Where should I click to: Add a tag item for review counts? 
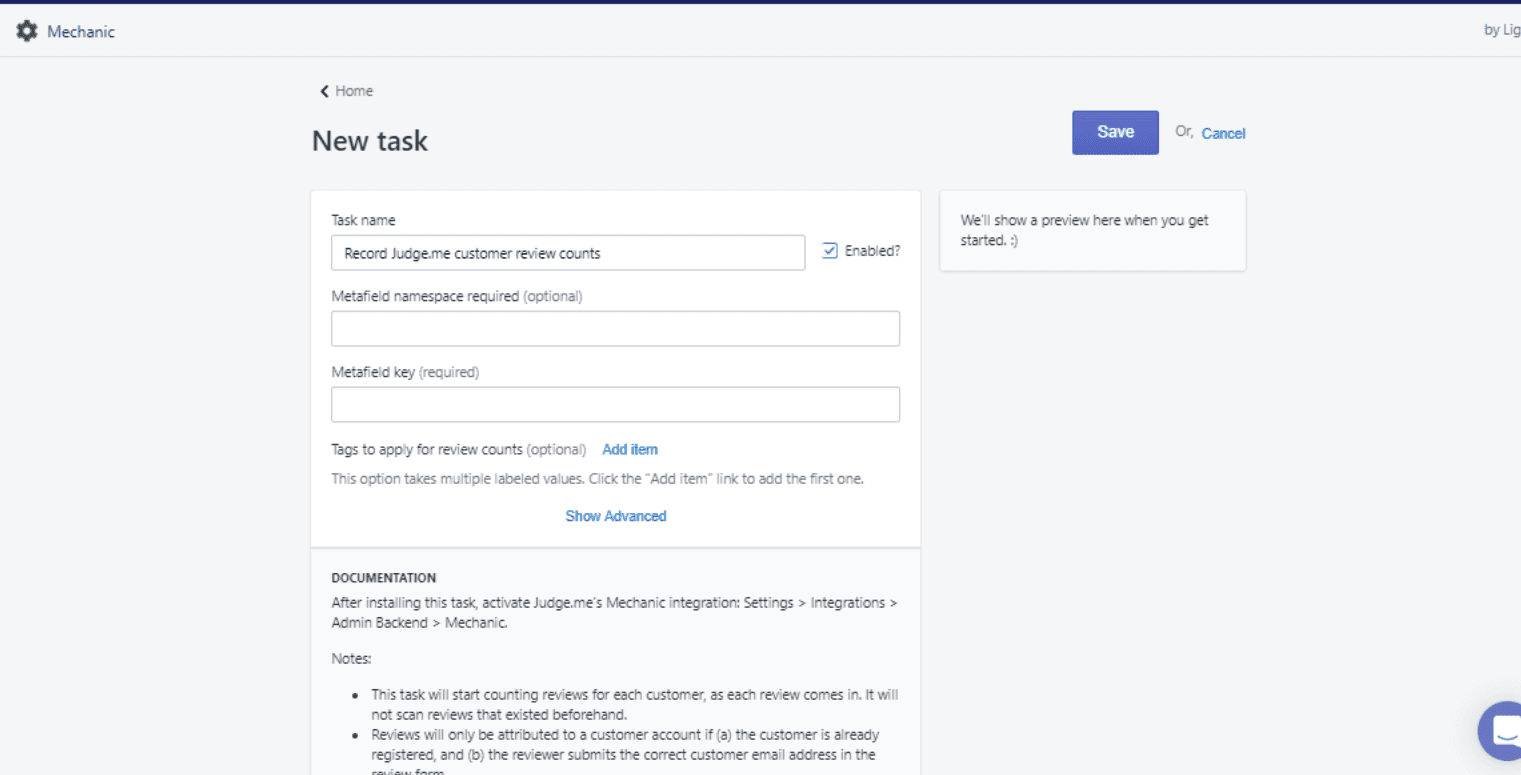[629, 449]
